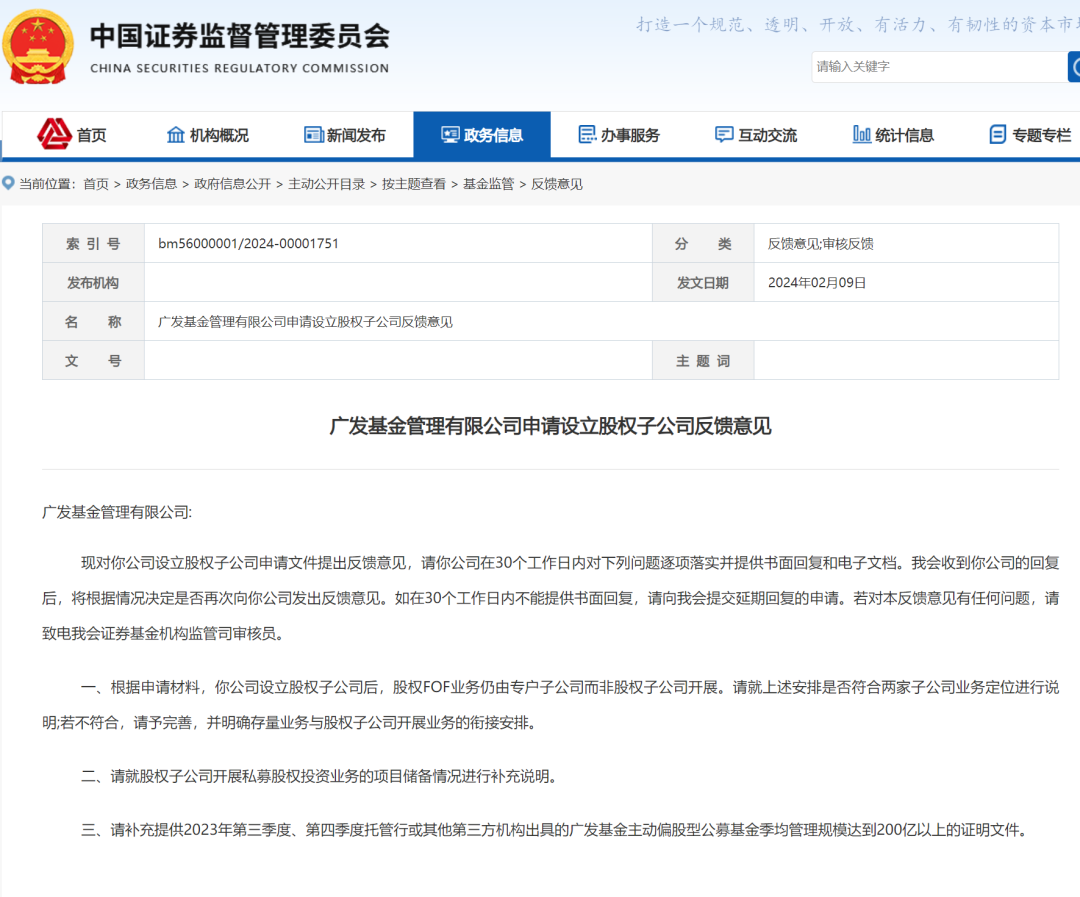The width and height of the screenshot is (1080, 897).
Task: Go to the 办事服务 tab
Action: [619, 135]
